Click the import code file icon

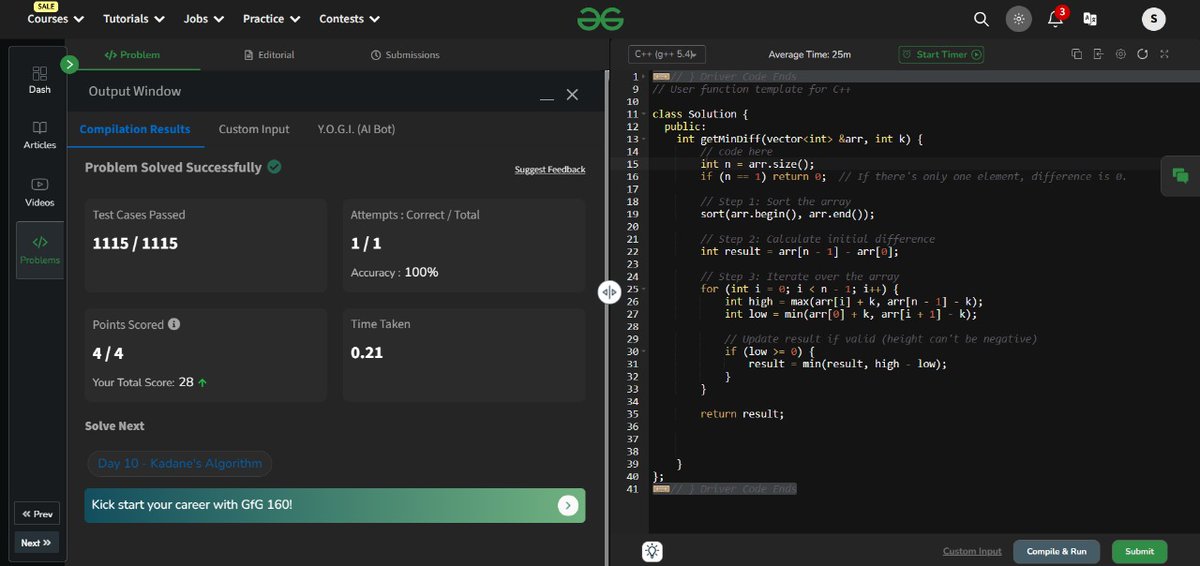pyautogui.click(x=1098, y=54)
